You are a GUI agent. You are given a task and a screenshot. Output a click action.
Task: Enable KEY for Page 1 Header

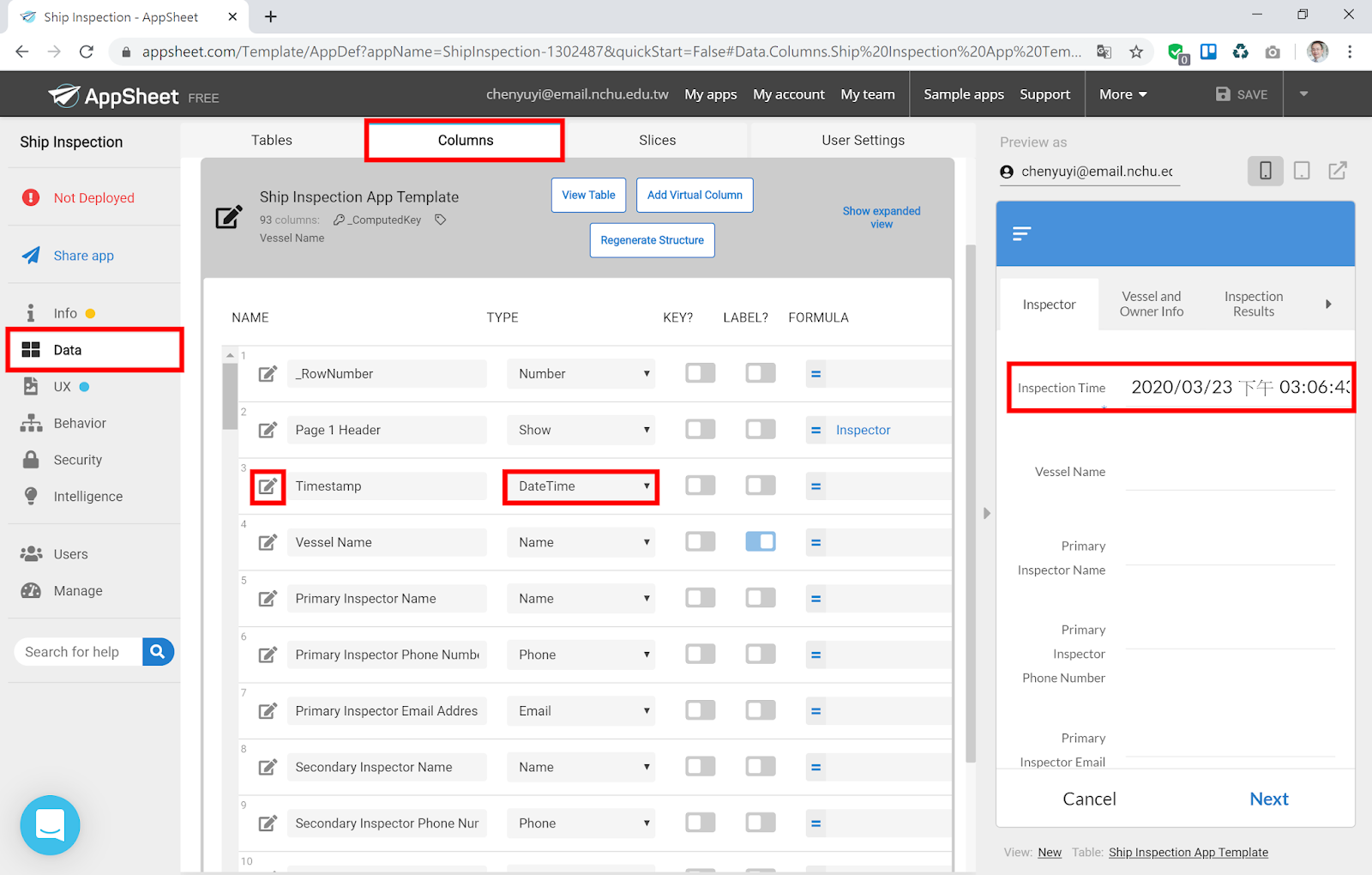701,429
